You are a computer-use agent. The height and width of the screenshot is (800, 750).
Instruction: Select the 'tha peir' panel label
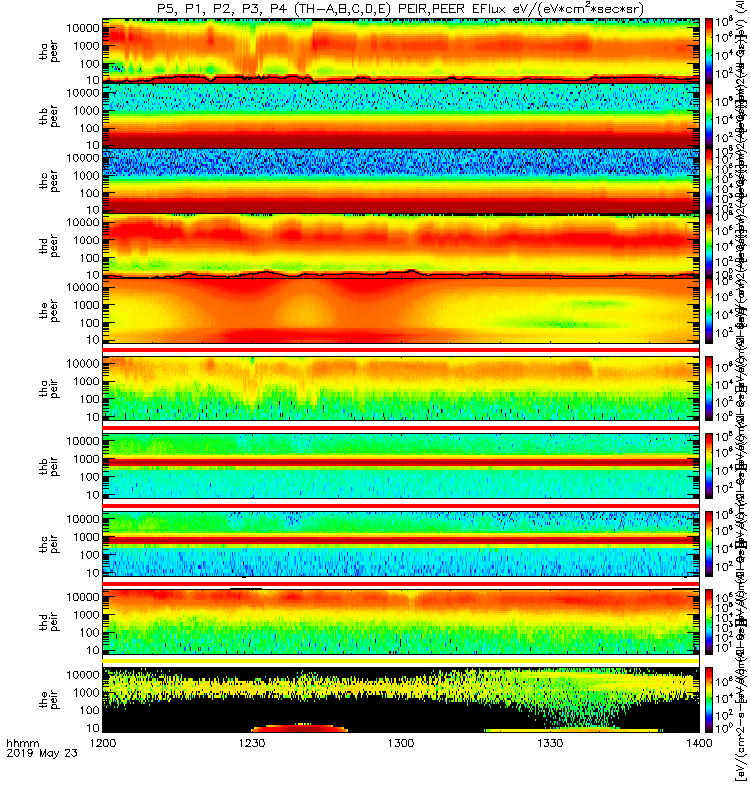(x=49, y=388)
